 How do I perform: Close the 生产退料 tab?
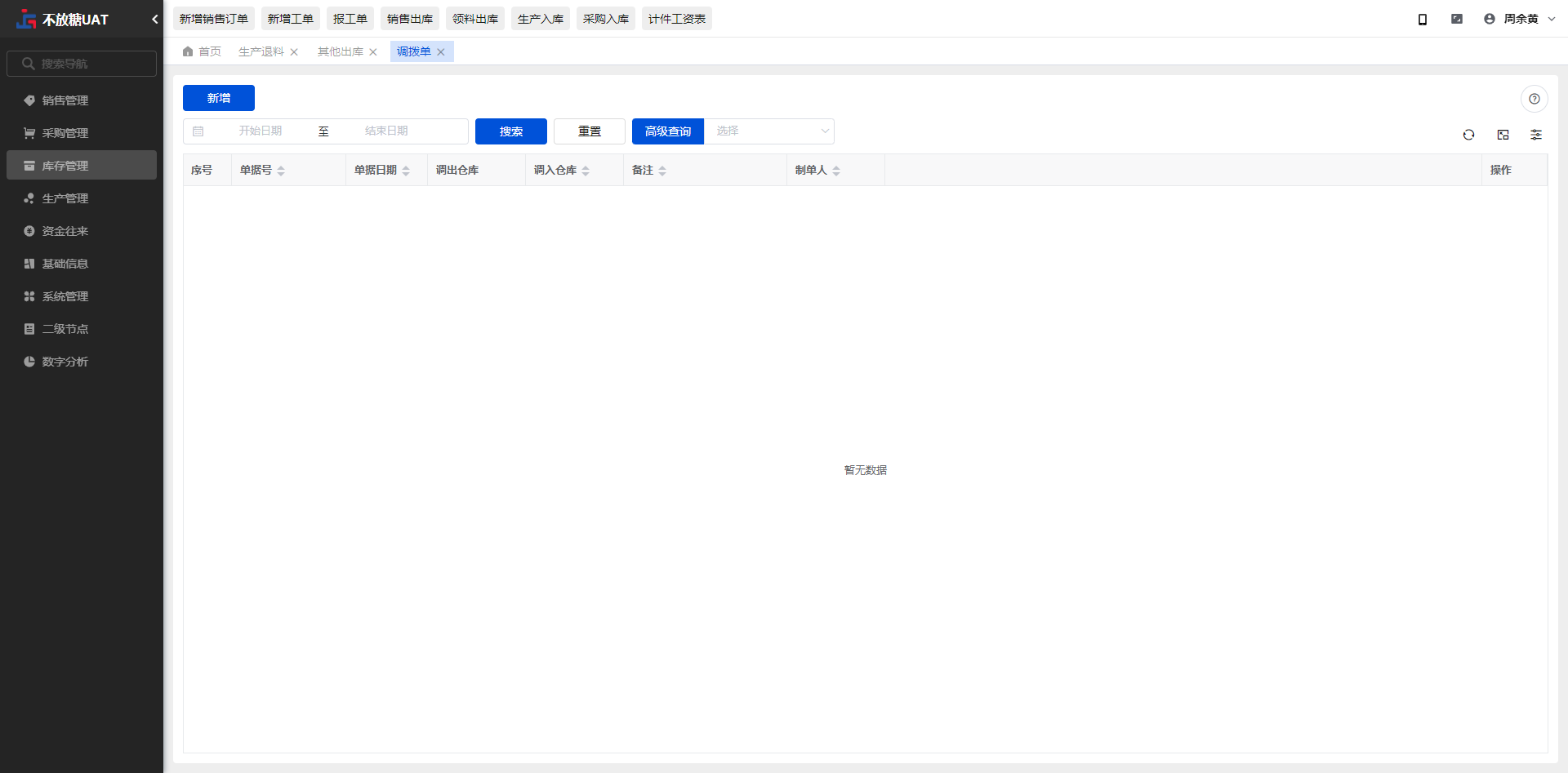tap(294, 52)
